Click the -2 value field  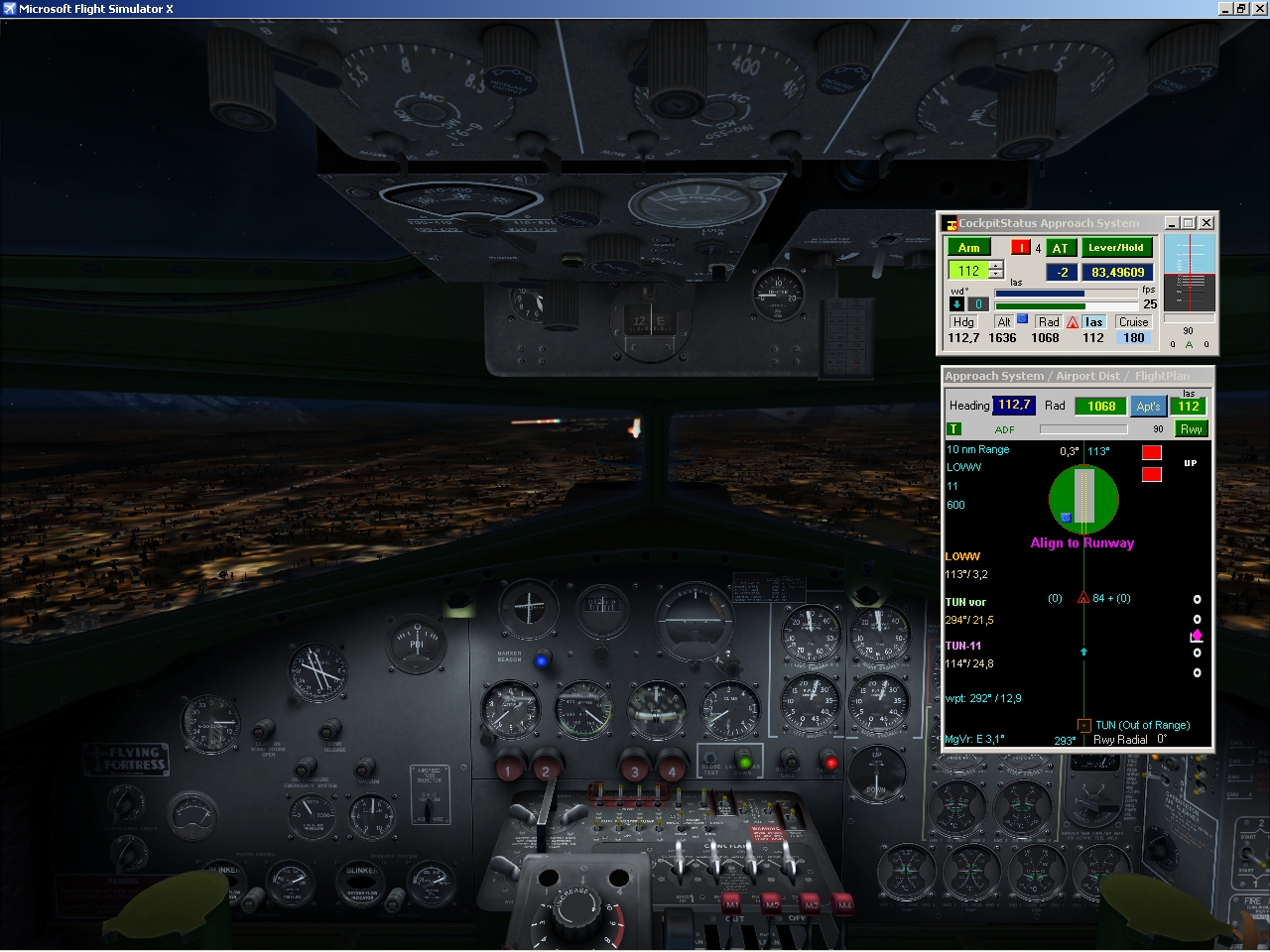click(x=1063, y=272)
